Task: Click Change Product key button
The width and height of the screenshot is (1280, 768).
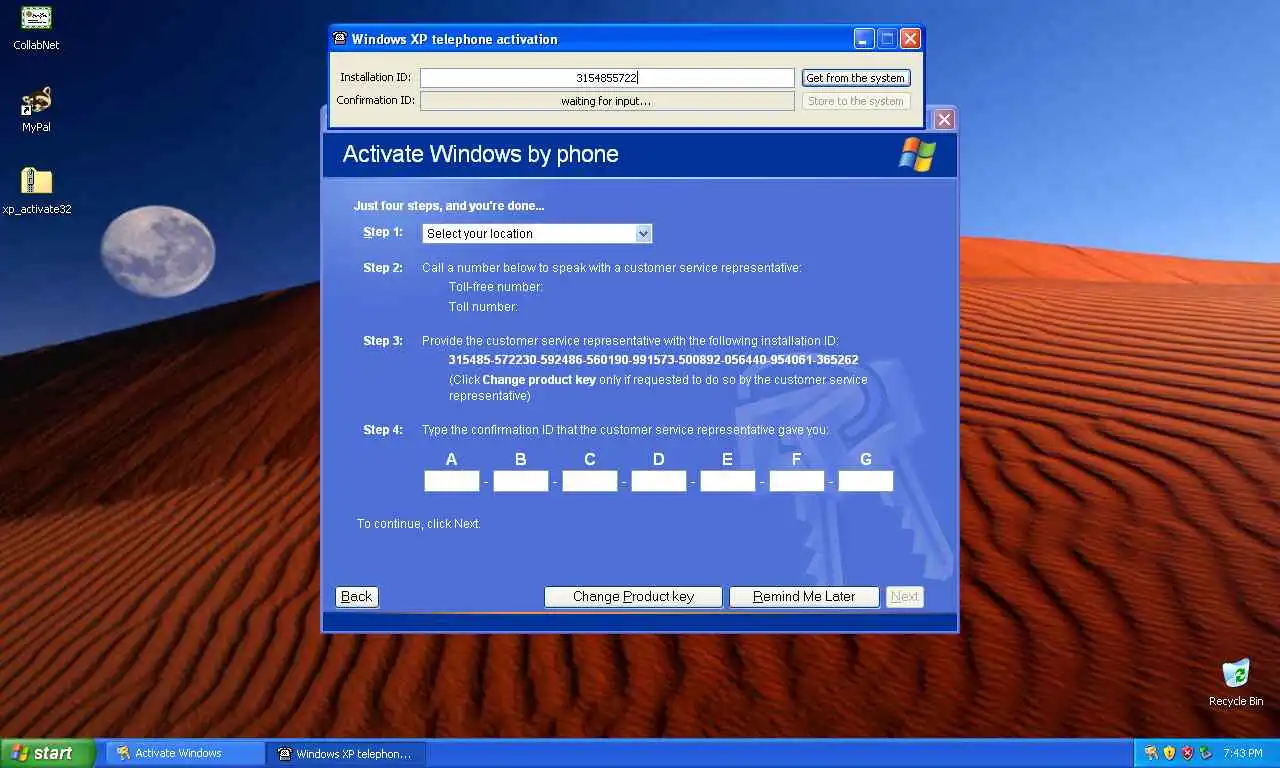Action: tap(633, 597)
